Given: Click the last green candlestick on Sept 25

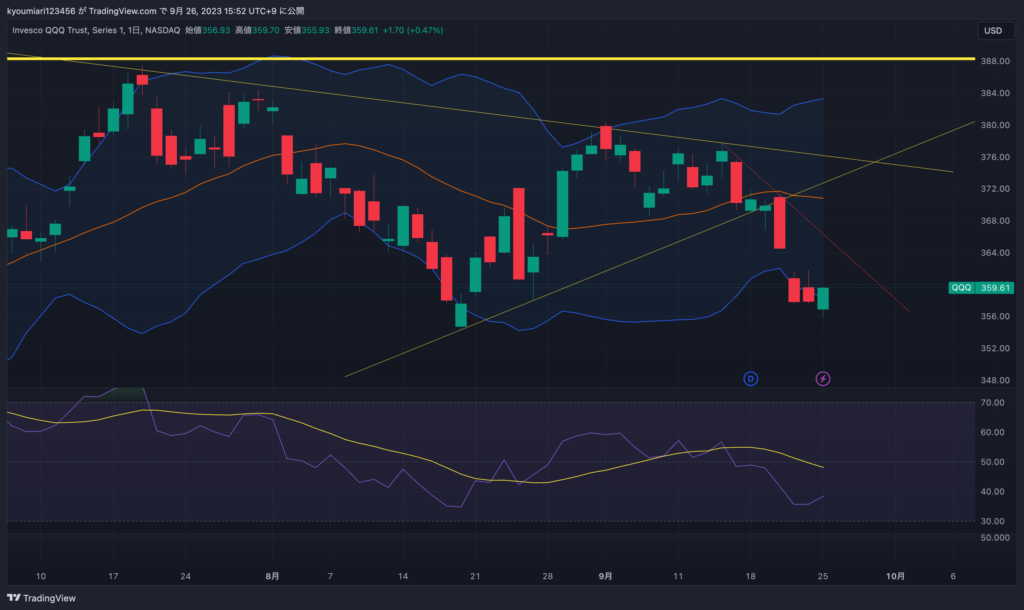Looking at the screenshot, I should coord(823,298).
